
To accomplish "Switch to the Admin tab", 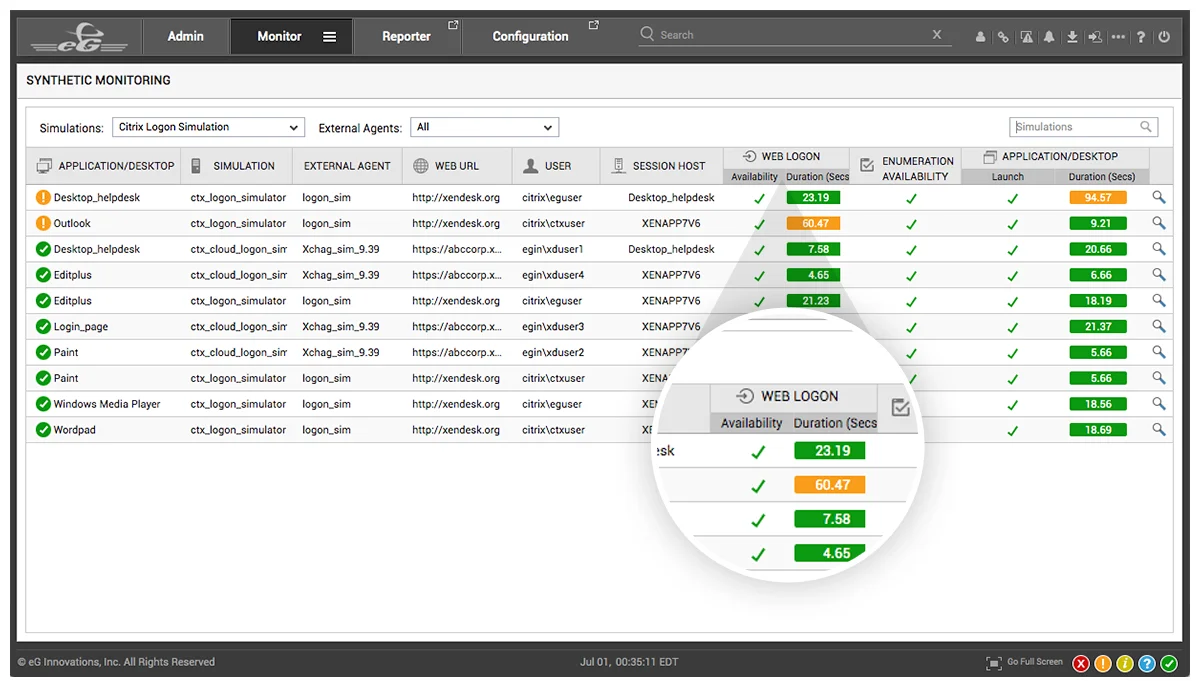I will tap(185, 36).
